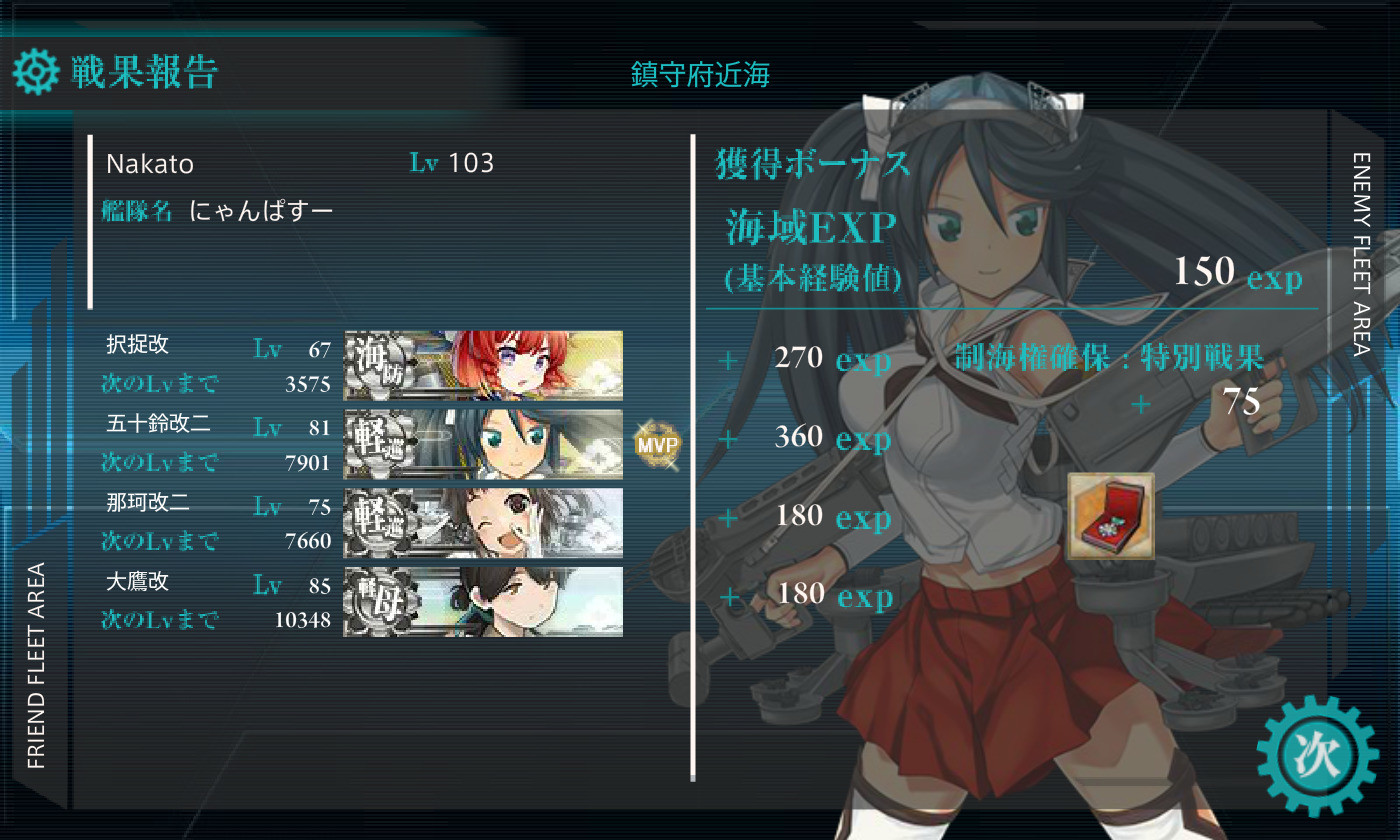Select the 択捉改 ship banner
The width and height of the screenshot is (1400, 840).
[483, 365]
